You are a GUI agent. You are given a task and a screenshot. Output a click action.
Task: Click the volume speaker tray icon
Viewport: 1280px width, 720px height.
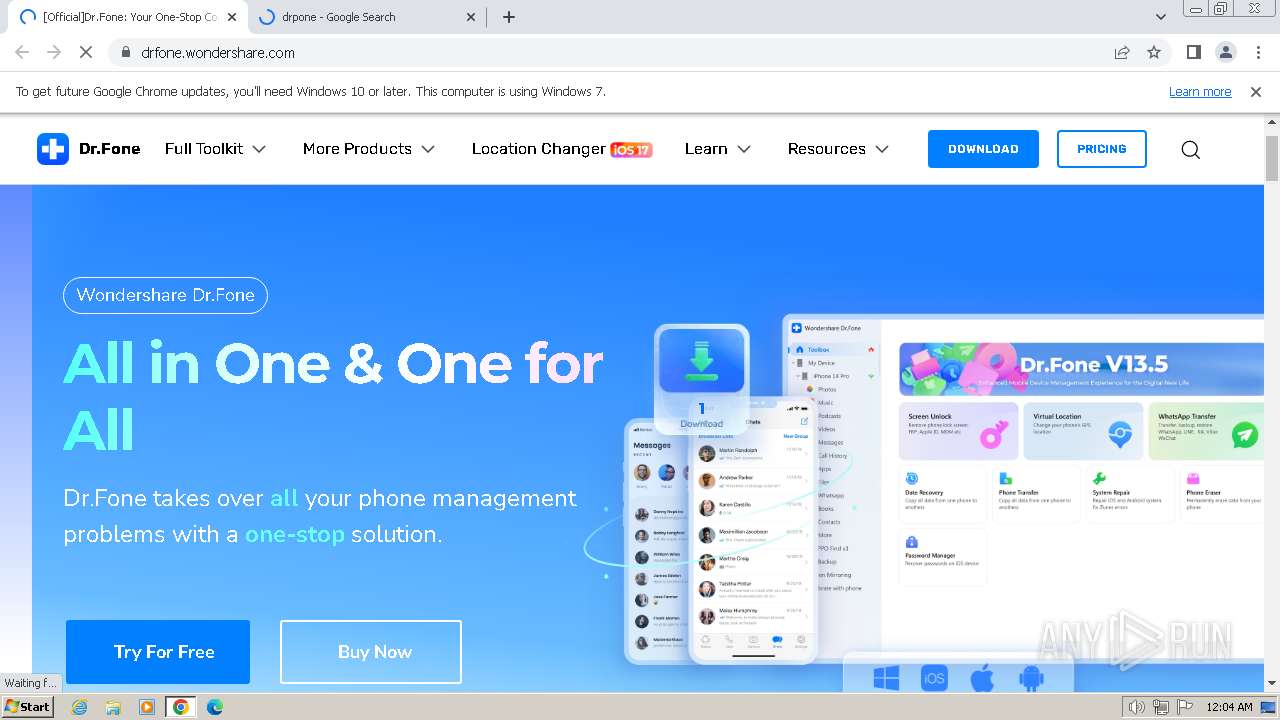1136,707
